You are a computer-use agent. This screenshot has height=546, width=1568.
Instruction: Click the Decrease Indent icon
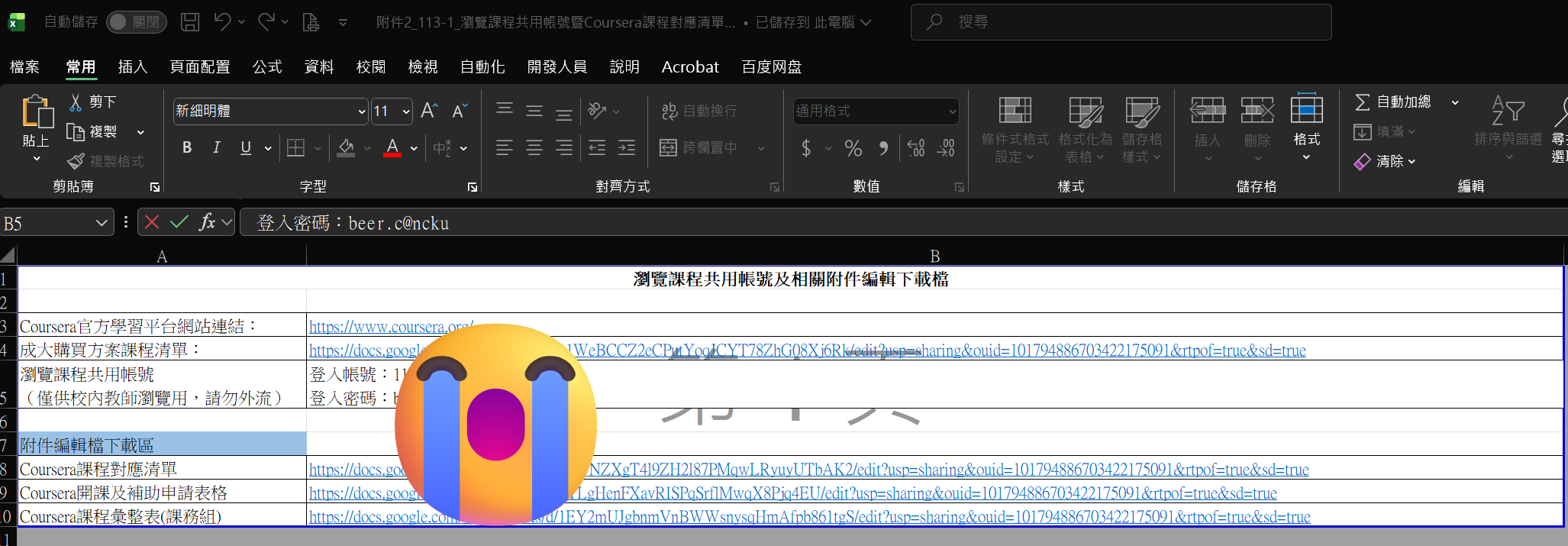click(x=597, y=147)
